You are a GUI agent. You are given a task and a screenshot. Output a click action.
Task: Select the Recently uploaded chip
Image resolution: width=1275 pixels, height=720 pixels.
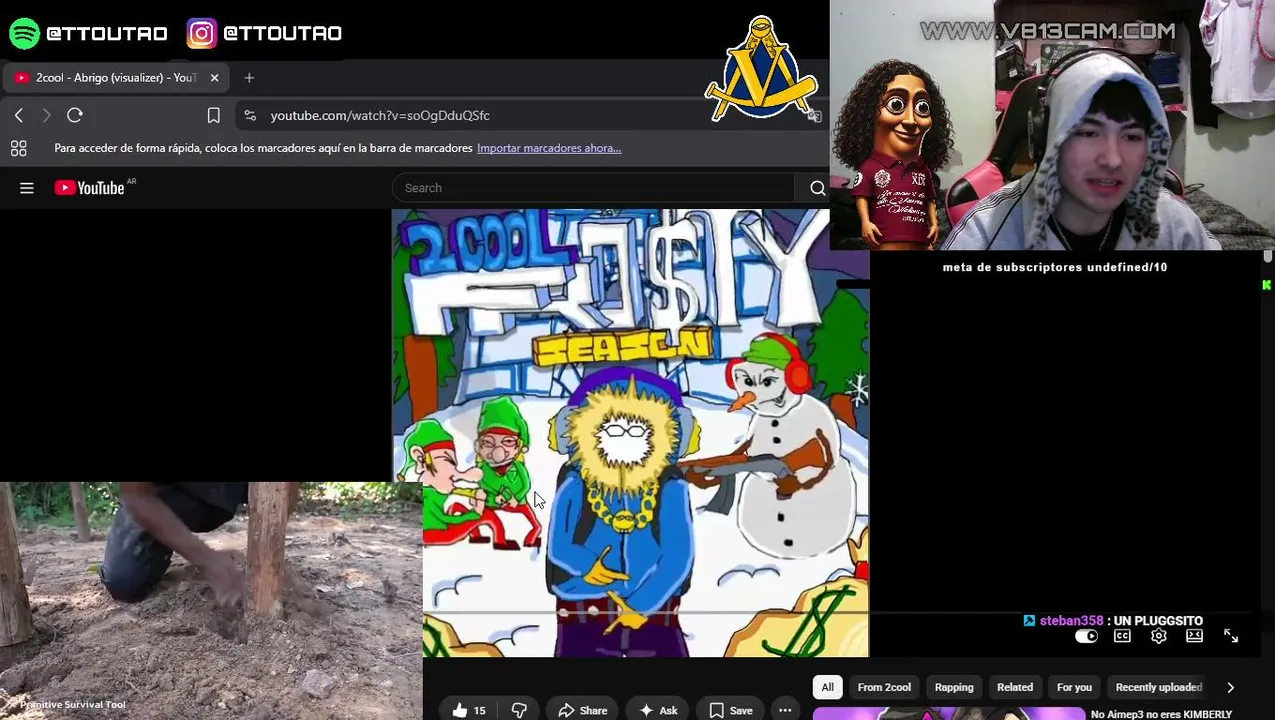pos(1158,687)
